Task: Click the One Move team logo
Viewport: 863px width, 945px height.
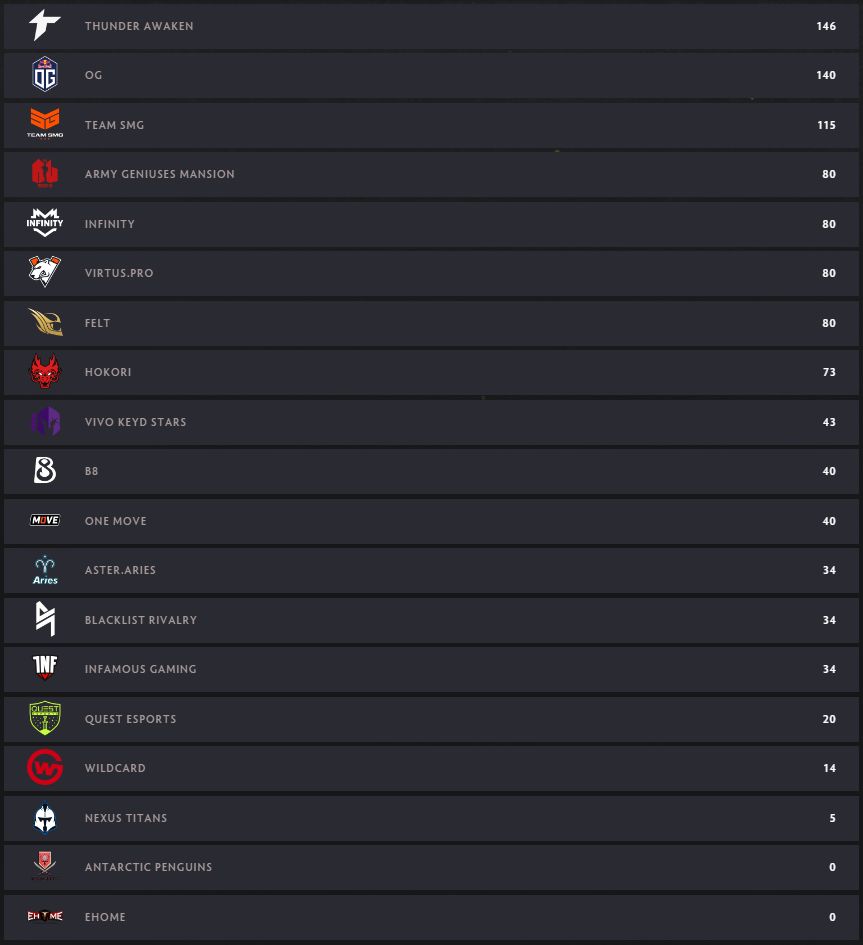Action: [44, 520]
